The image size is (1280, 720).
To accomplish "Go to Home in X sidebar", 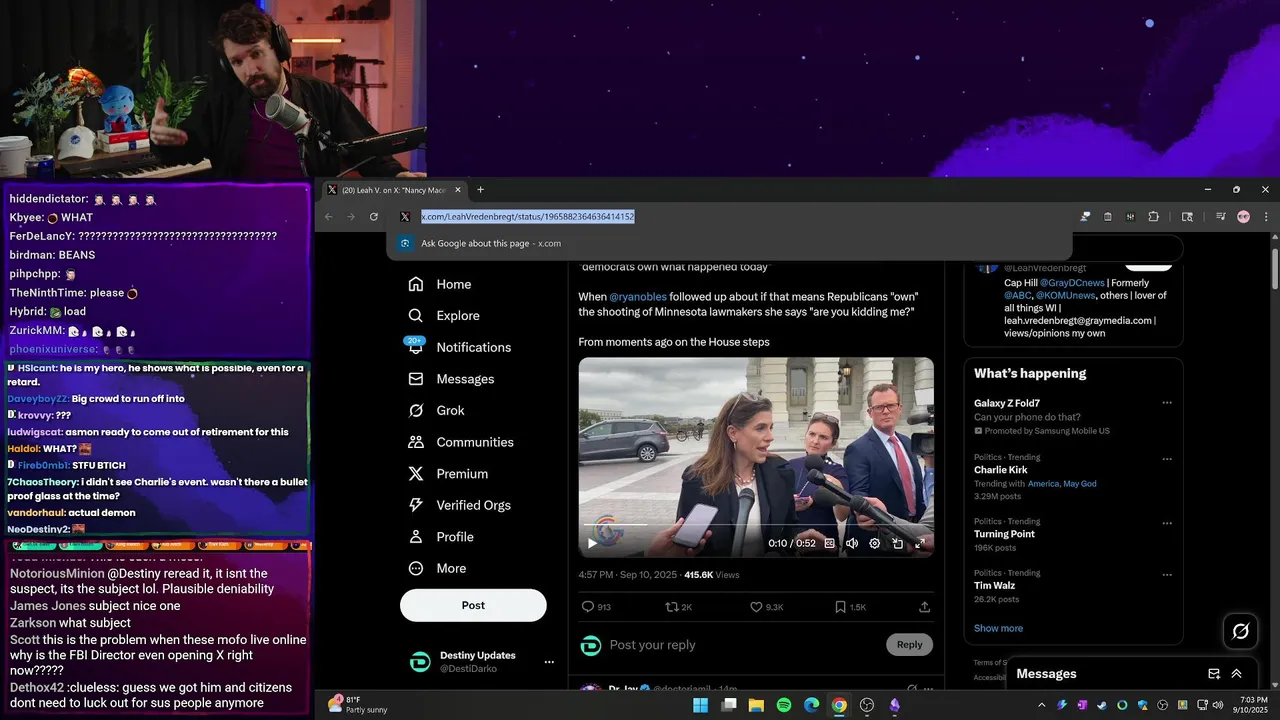I will (440, 284).
